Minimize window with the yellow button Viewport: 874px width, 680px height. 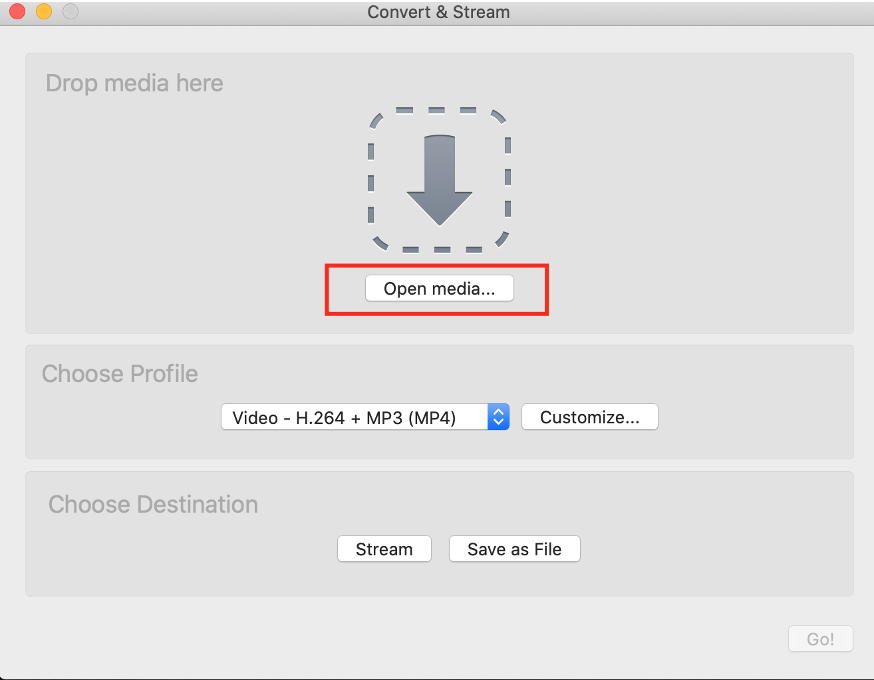[x=44, y=13]
